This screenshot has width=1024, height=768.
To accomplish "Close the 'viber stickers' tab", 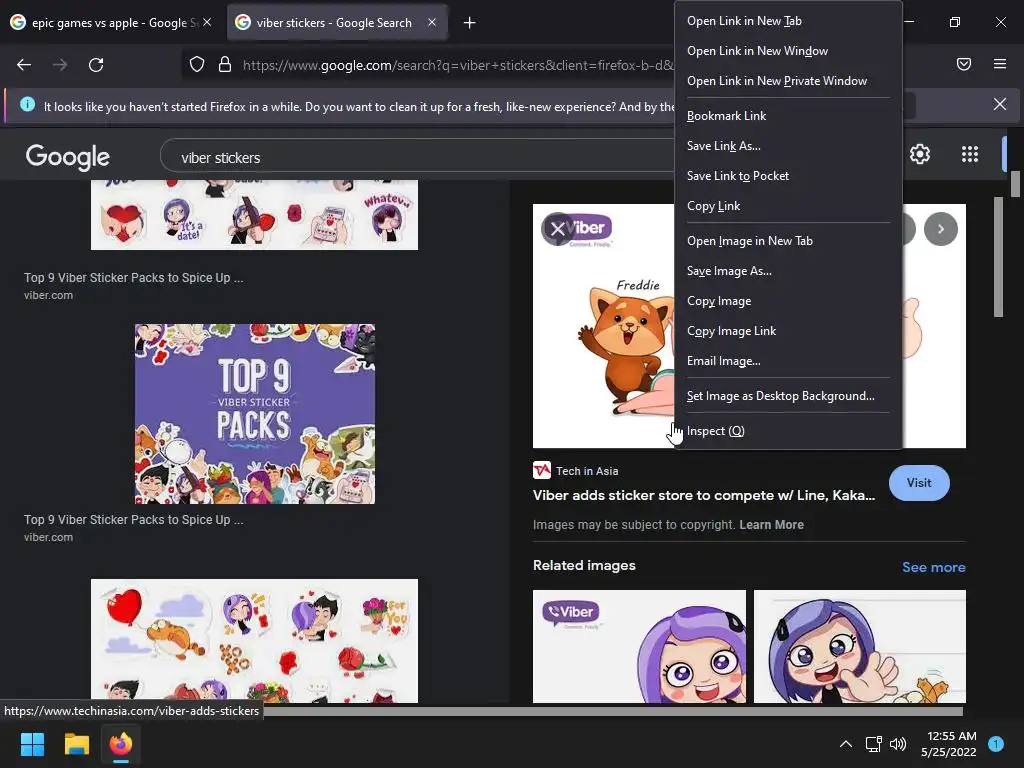I will [432, 22].
